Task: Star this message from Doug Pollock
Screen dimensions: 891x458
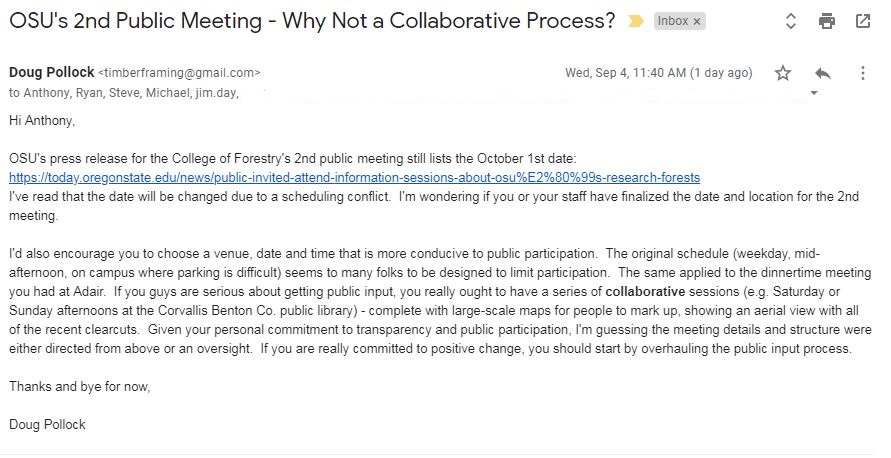Action: coord(783,73)
